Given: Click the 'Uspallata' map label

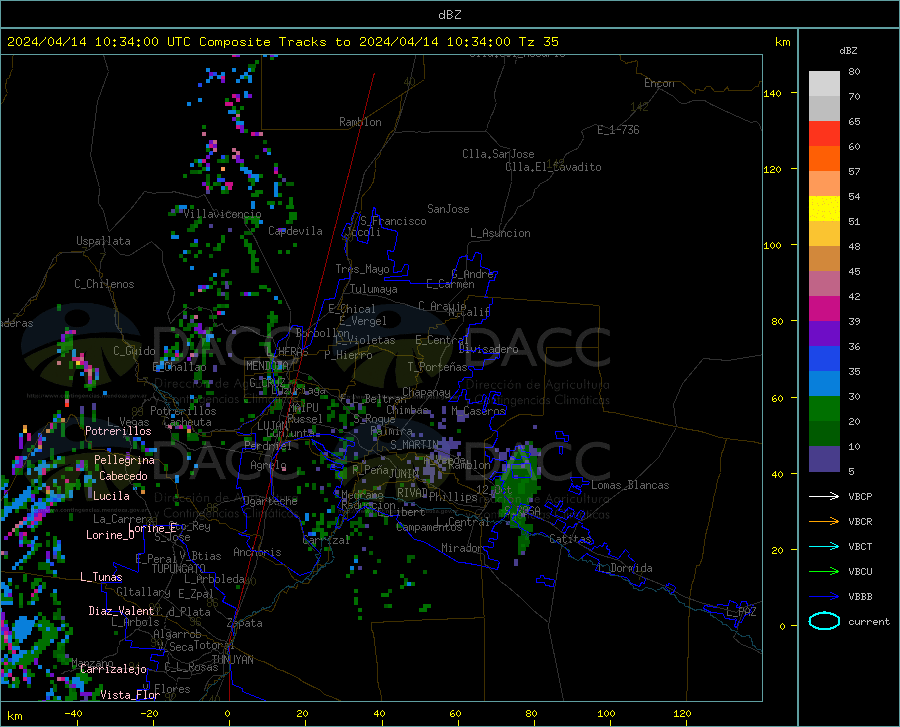Looking at the screenshot, I should click(103, 241).
